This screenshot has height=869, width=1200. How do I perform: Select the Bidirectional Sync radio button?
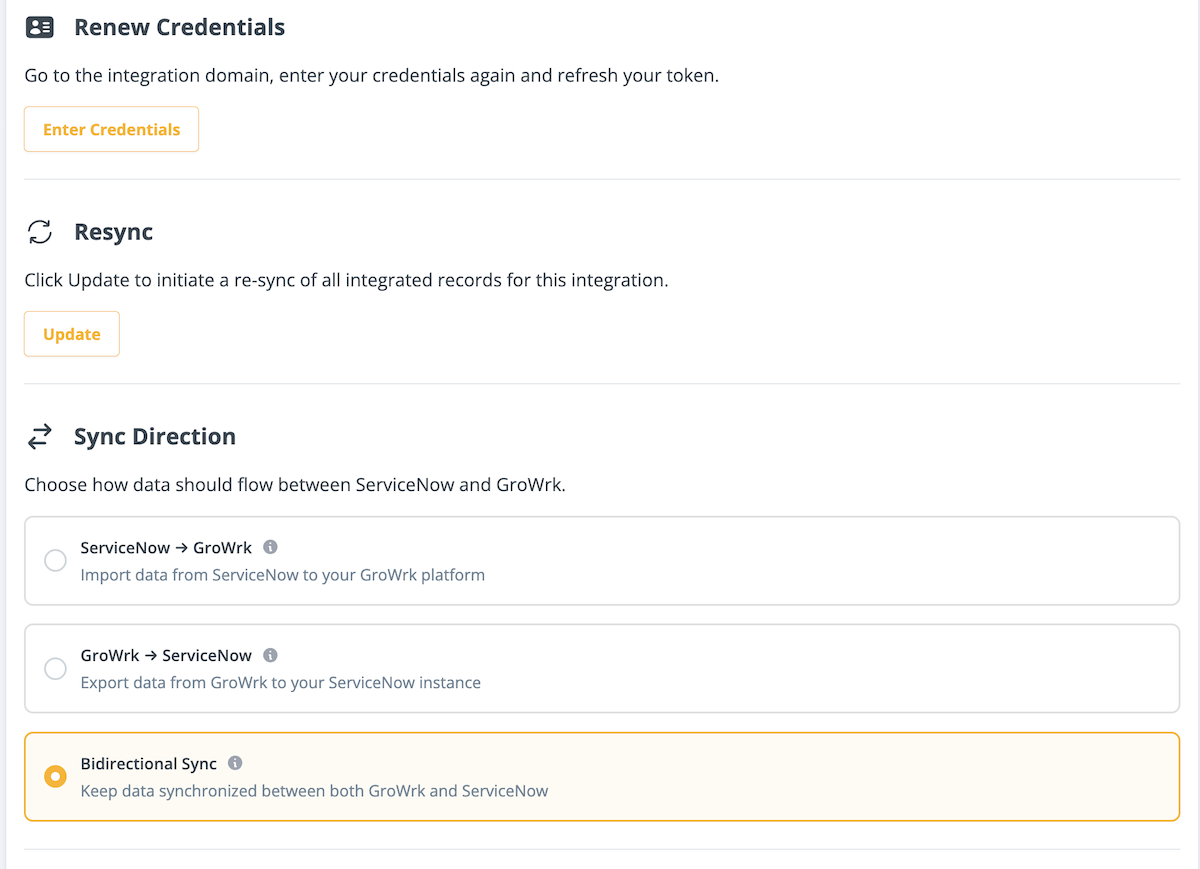55,776
